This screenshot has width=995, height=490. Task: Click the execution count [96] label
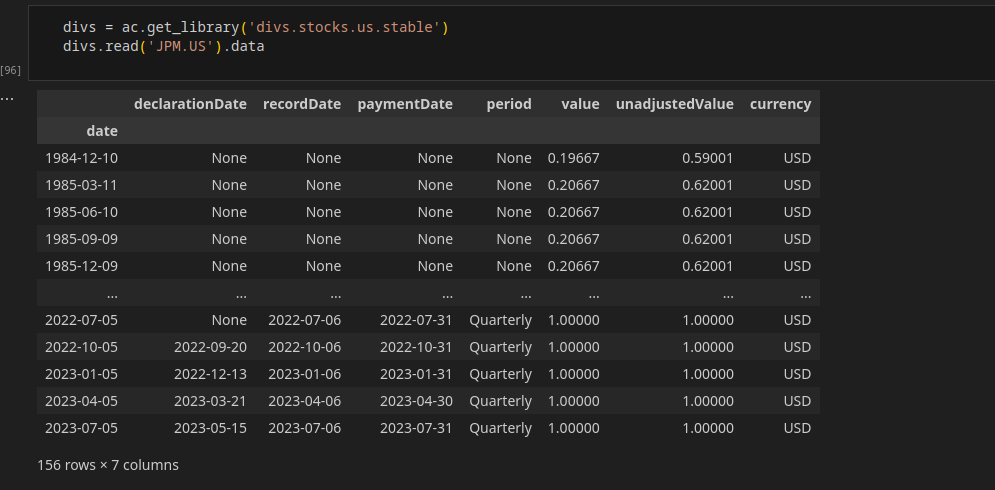[x=10, y=70]
